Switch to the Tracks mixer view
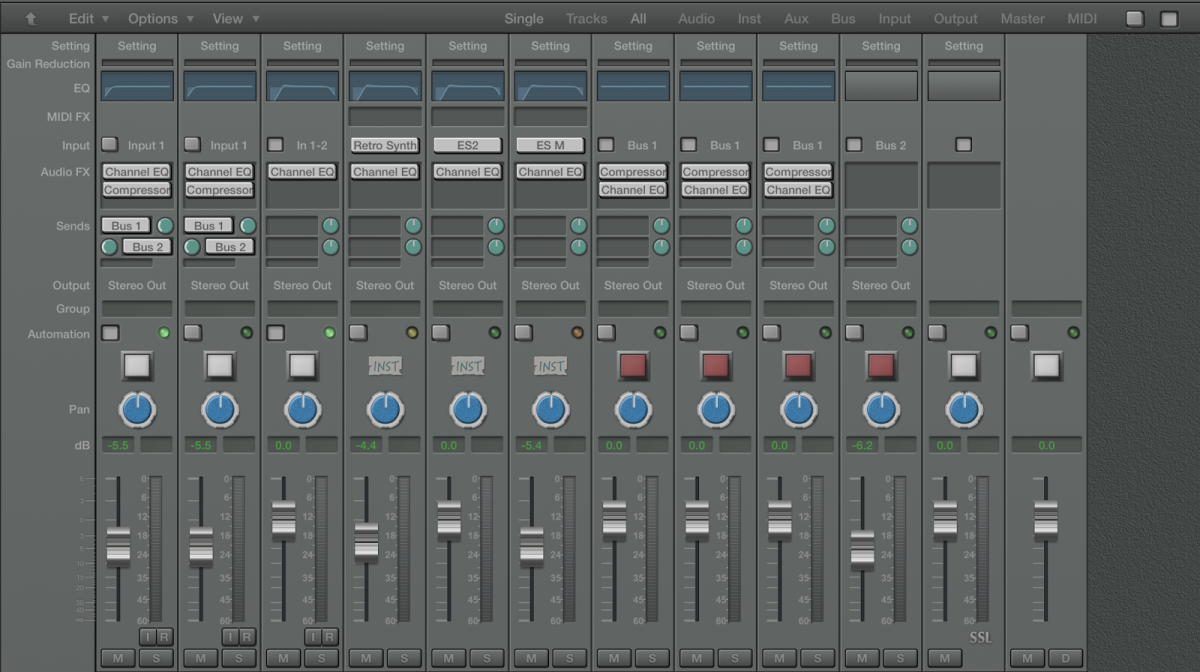This screenshot has width=1200, height=672. click(586, 18)
